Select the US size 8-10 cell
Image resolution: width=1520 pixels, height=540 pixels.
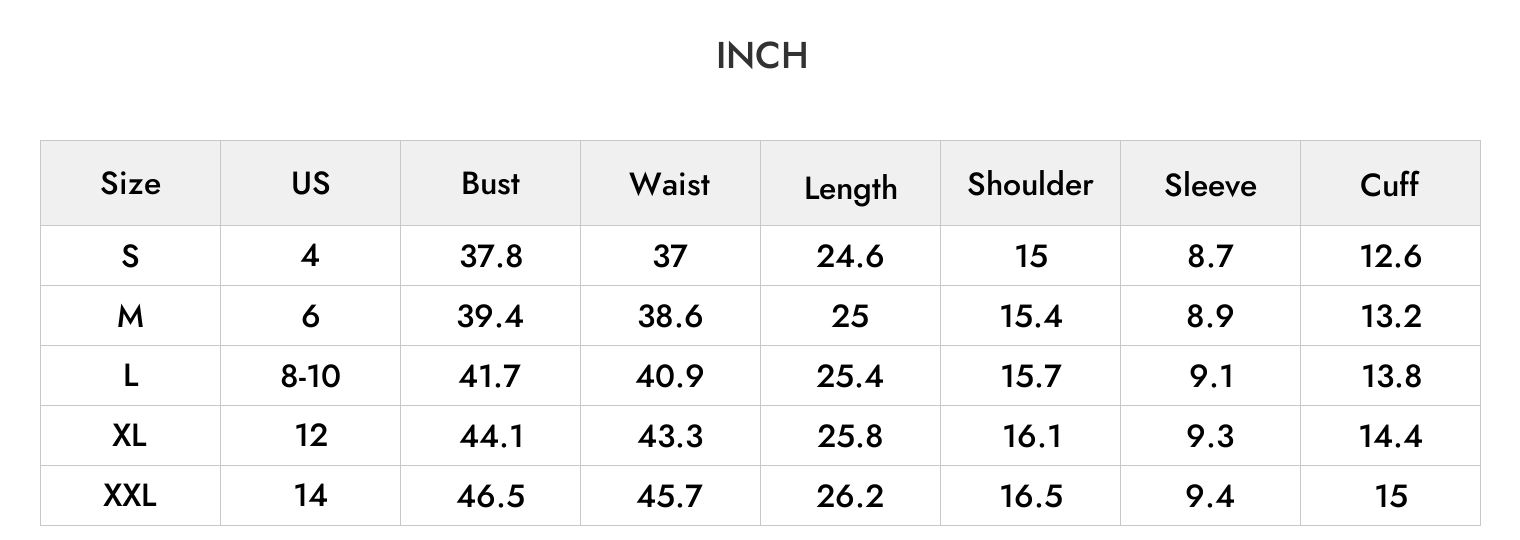(310, 376)
